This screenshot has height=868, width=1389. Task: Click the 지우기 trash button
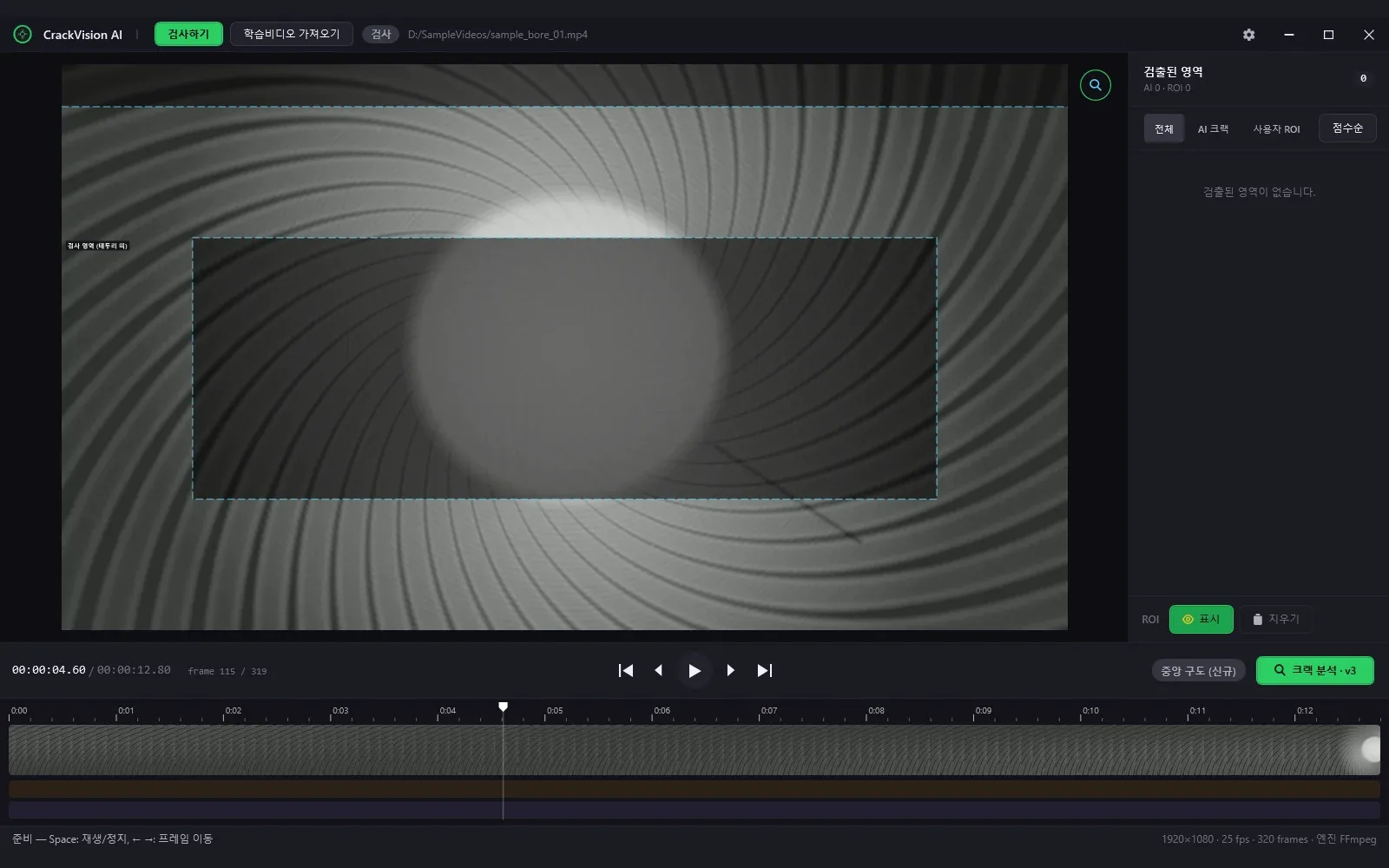[1275, 619]
